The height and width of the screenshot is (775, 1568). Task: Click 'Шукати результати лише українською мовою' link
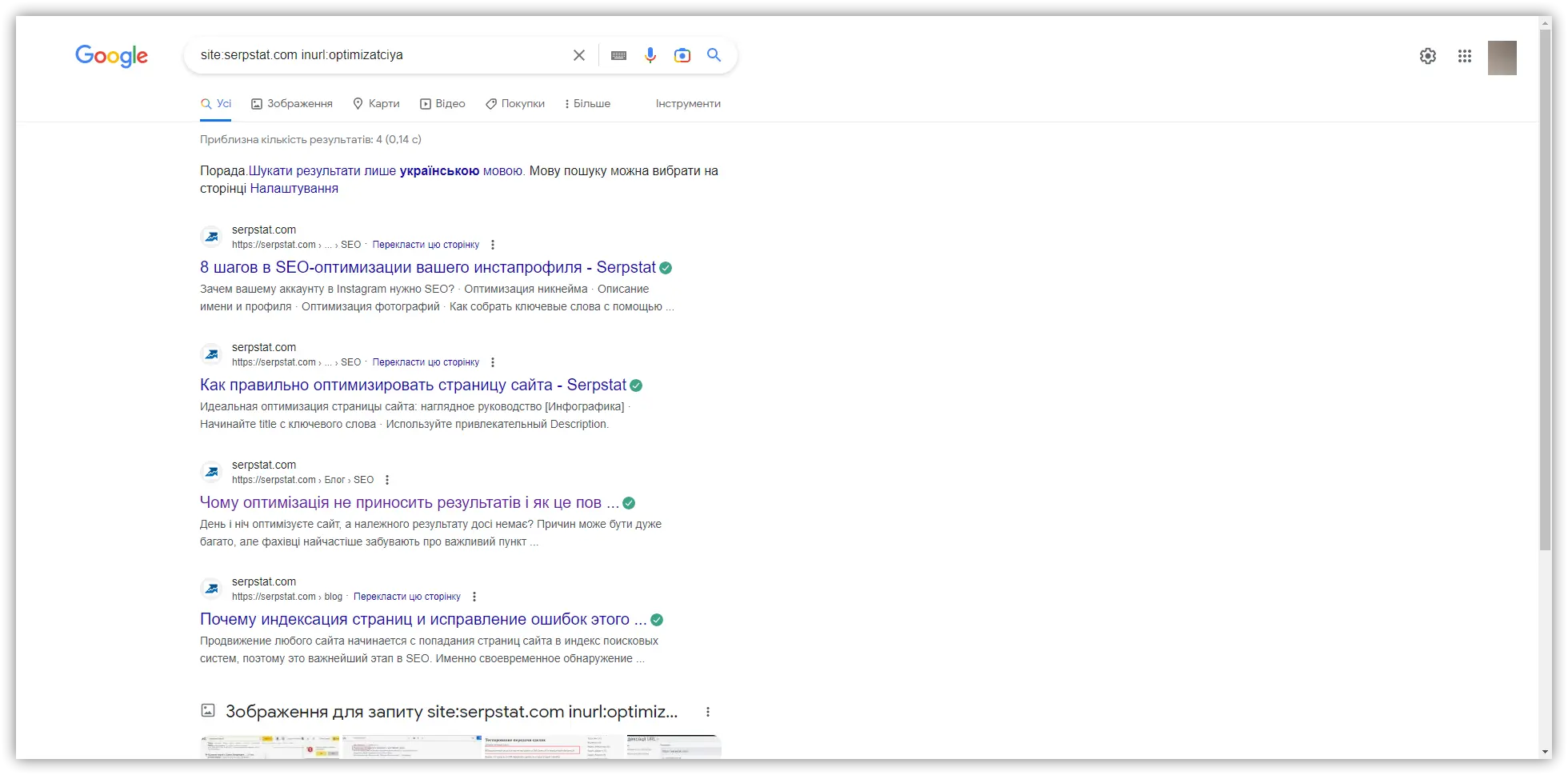[x=386, y=171]
